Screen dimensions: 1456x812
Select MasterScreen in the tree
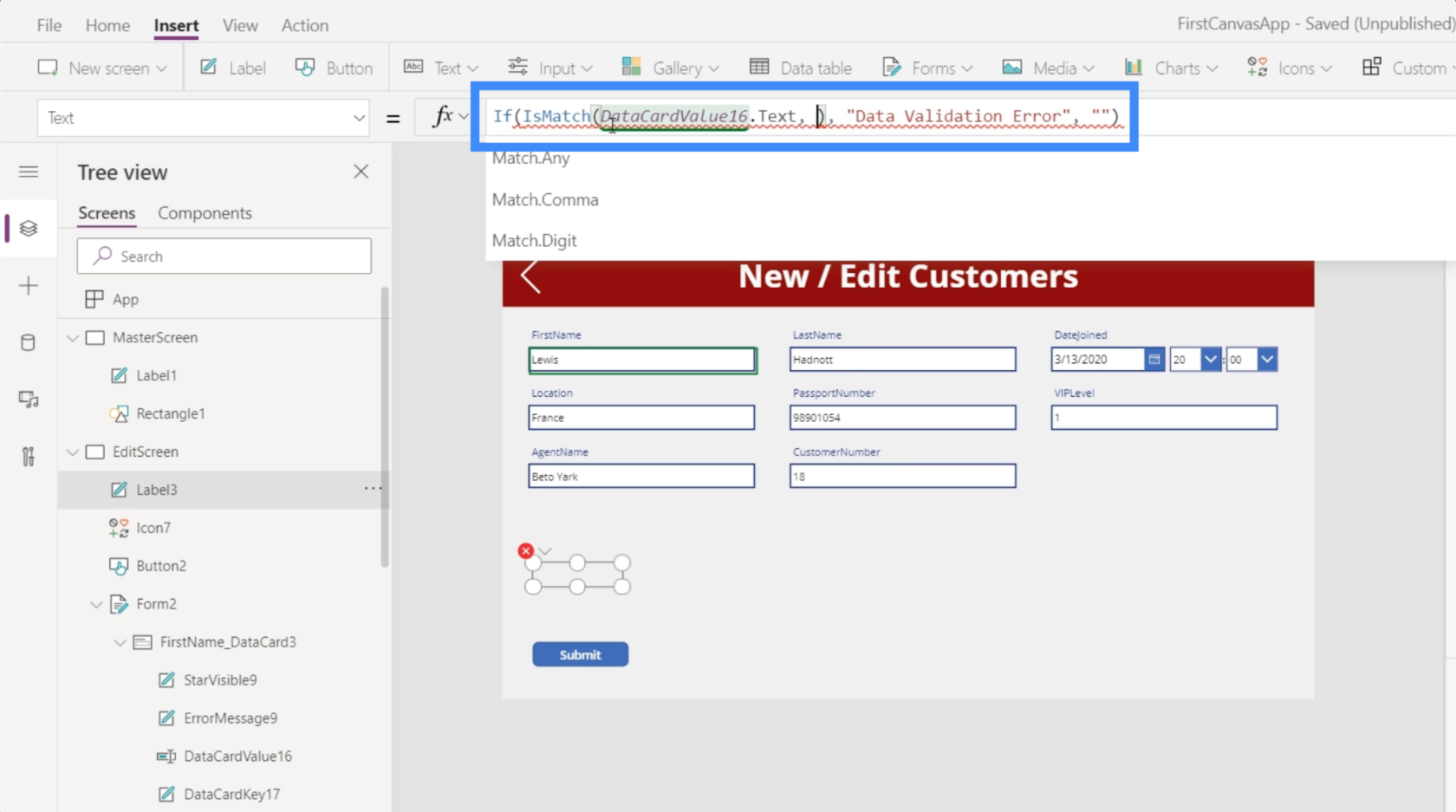[155, 337]
